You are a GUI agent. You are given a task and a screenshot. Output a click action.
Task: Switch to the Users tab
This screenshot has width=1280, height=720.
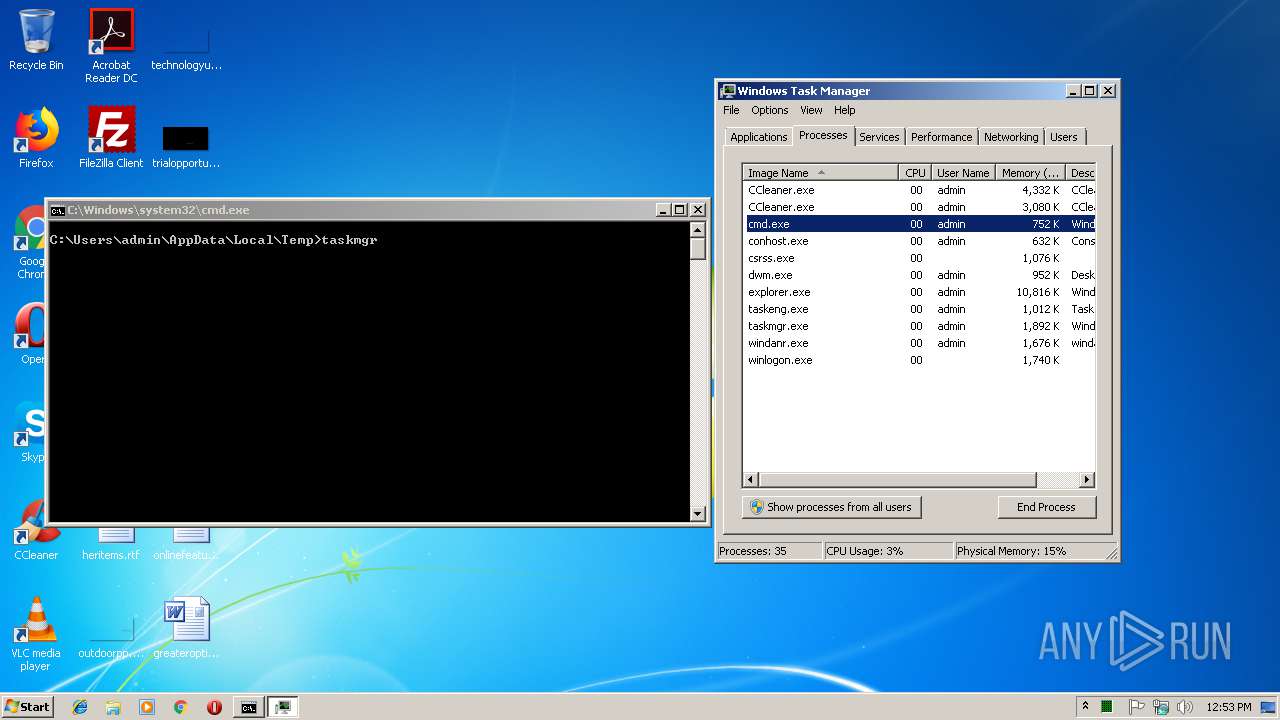click(1064, 137)
